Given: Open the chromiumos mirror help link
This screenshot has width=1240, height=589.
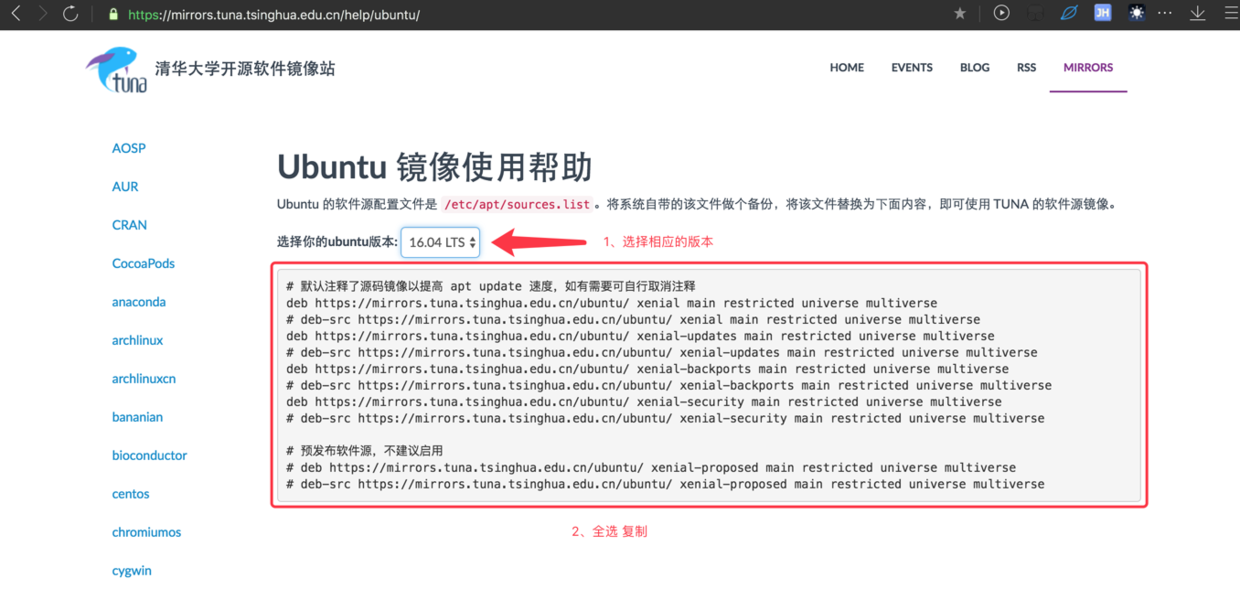Looking at the screenshot, I should tap(146, 532).
